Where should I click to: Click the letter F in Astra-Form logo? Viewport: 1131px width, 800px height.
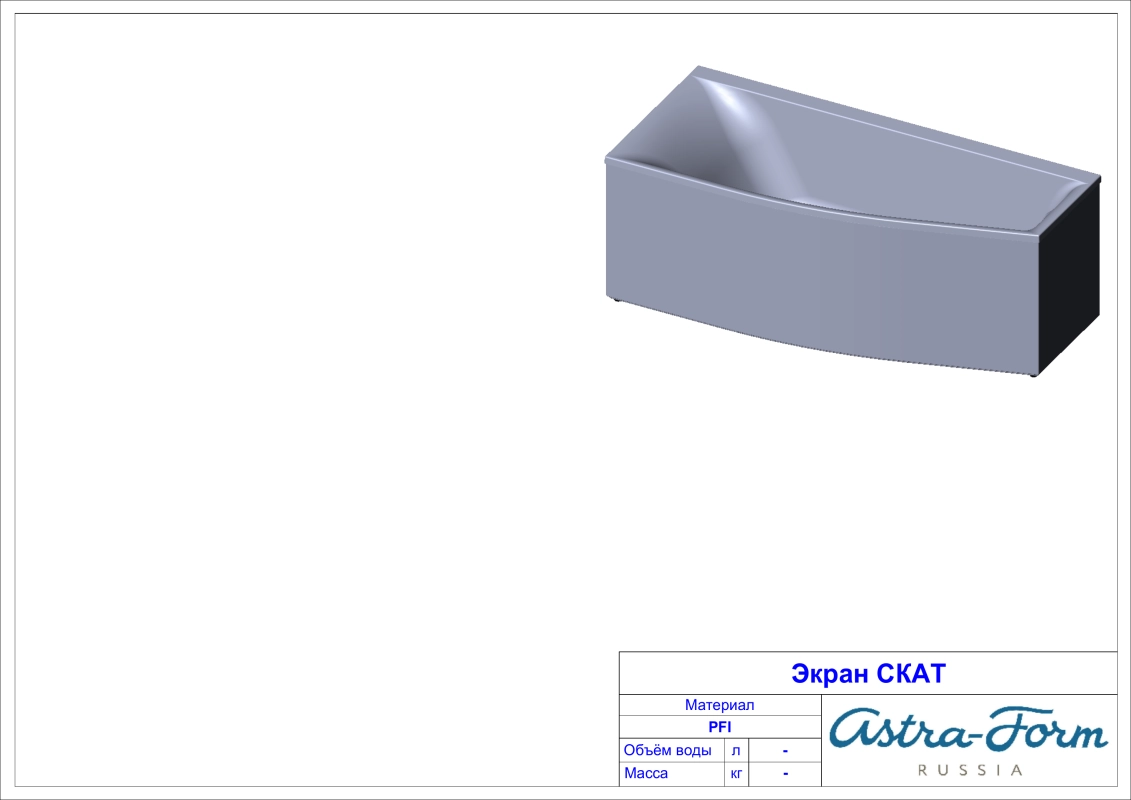pyautogui.click(x=1005, y=728)
